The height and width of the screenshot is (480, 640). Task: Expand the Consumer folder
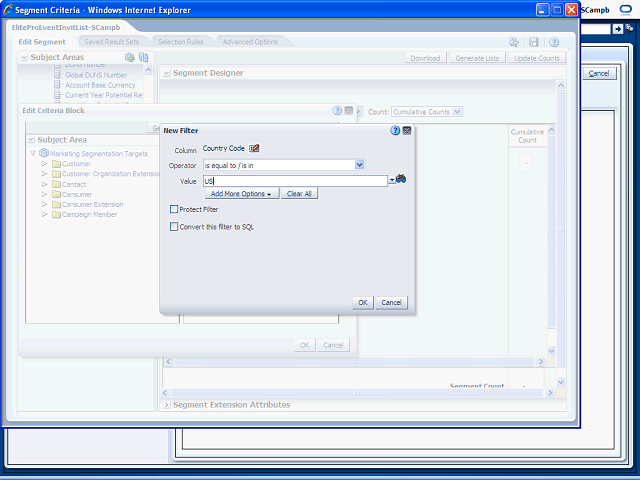coord(44,194)
